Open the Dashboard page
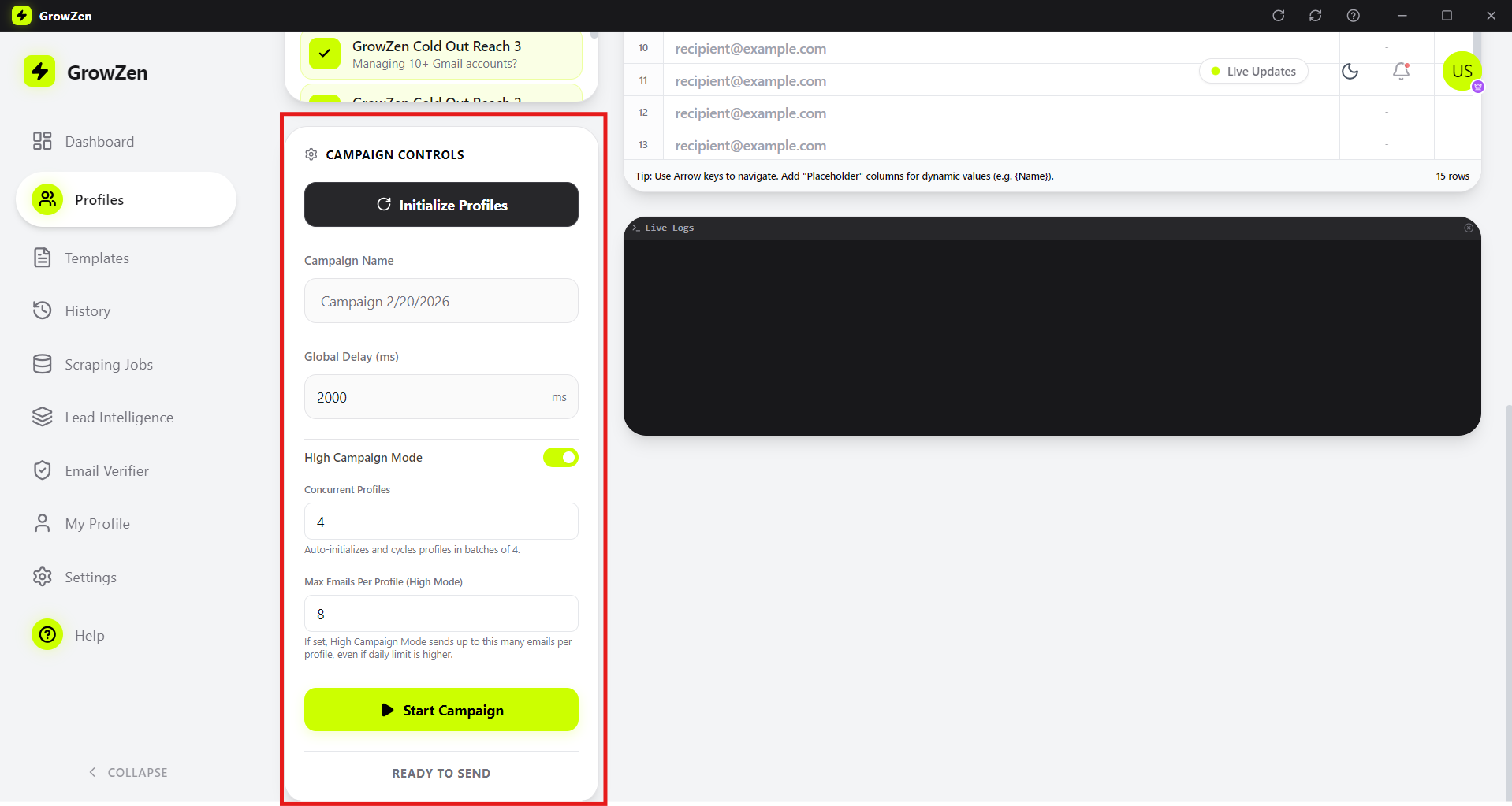The image size is (1512, 806). click(x=99, y=142)
